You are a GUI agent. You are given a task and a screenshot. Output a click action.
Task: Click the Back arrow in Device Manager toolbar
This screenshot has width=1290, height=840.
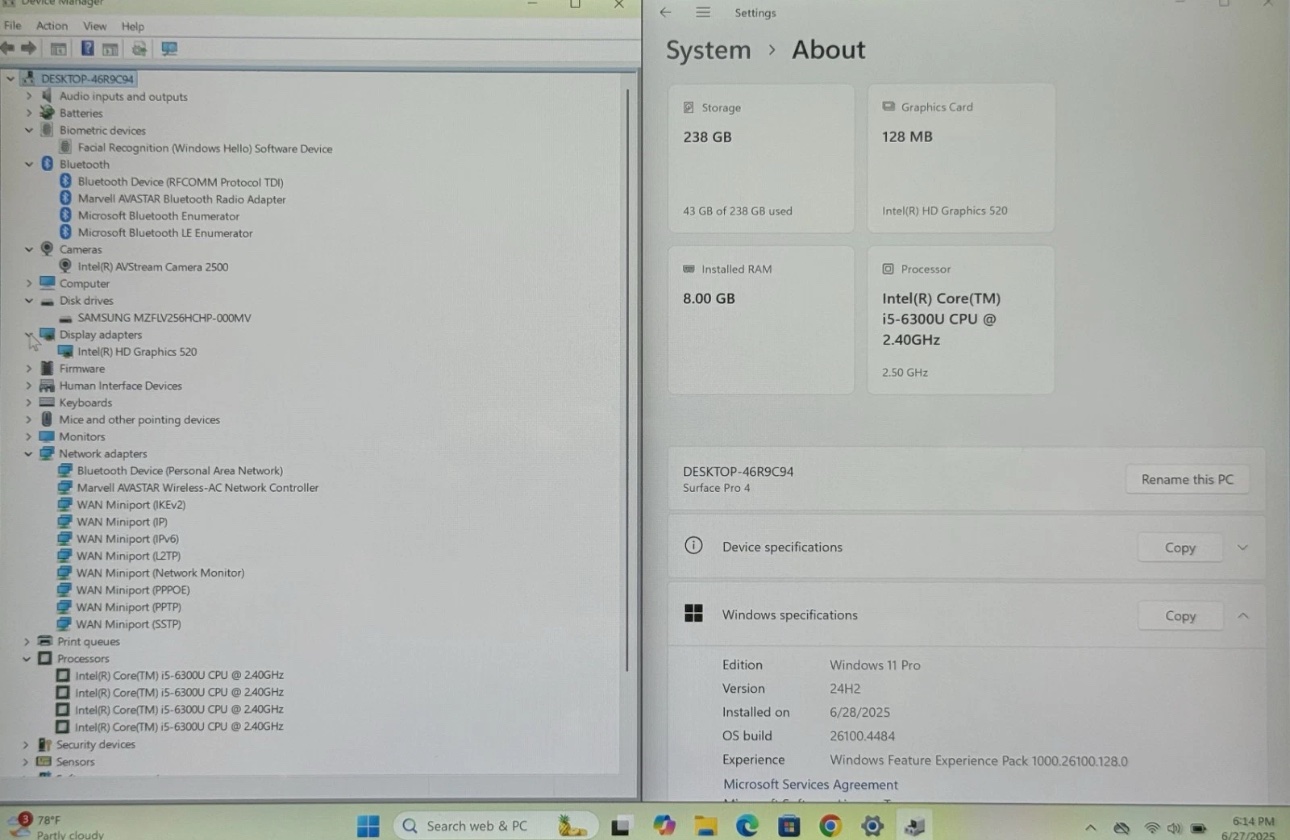pyautogui.click(x=8, y=48)
